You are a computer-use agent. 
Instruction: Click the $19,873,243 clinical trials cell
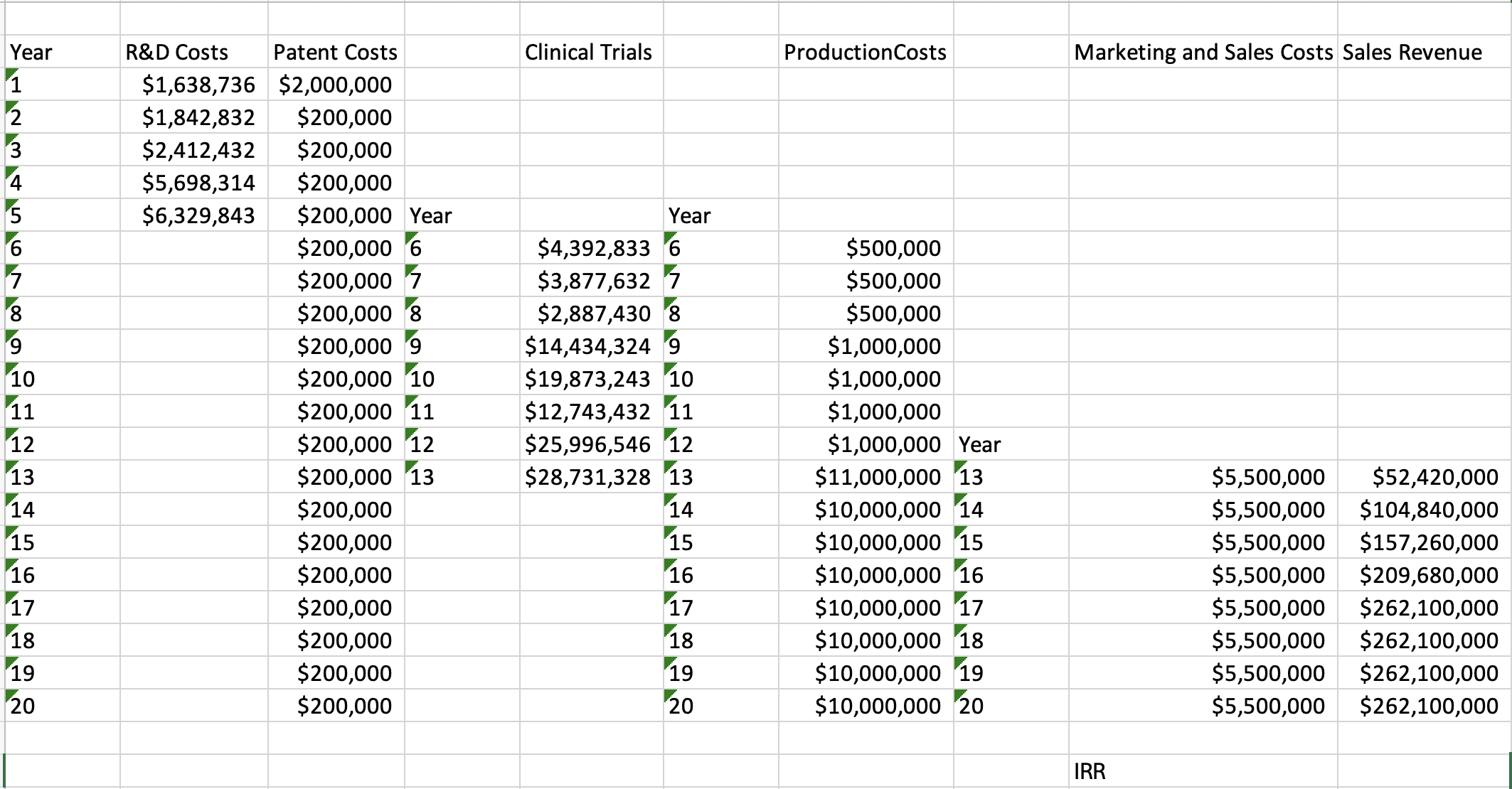(x=591, y=379)
